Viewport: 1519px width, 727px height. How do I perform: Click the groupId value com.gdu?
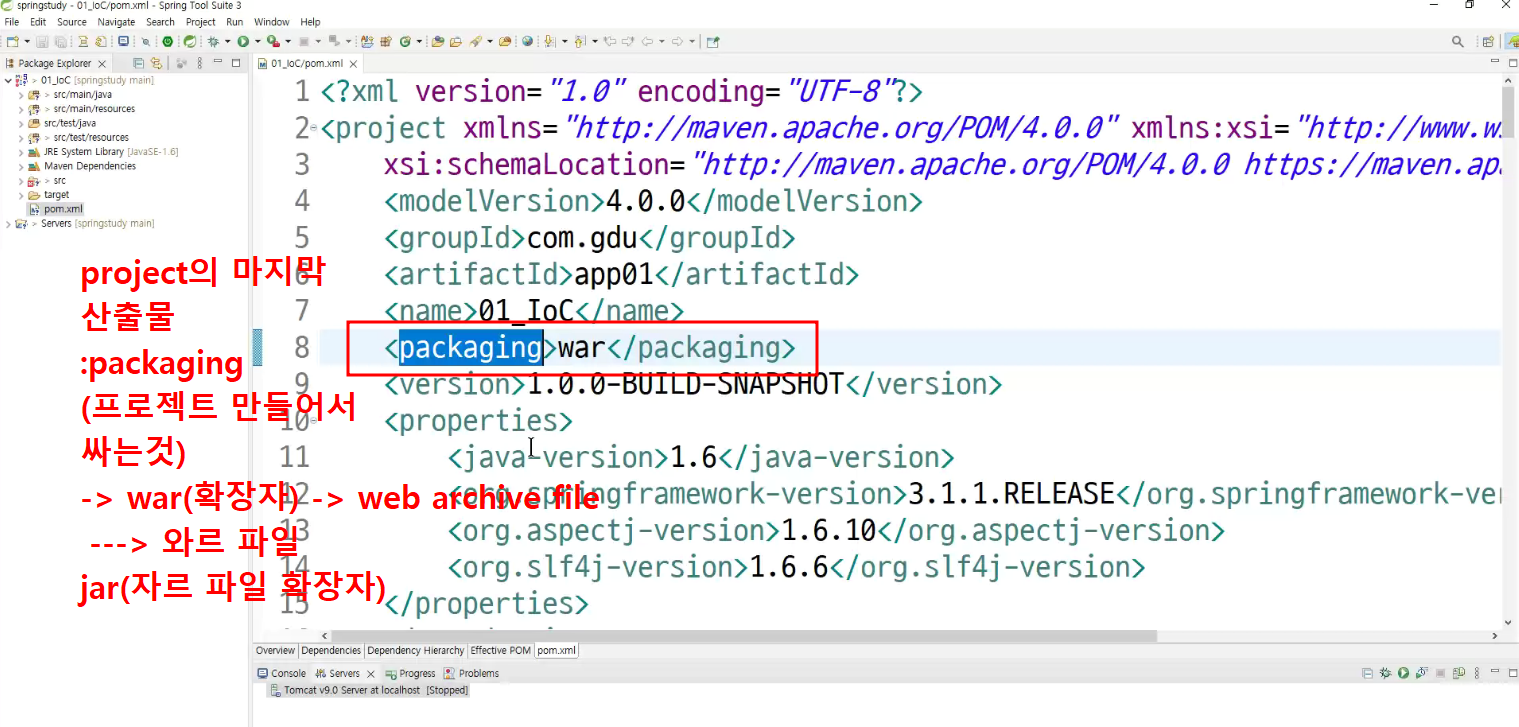point(583,238)
